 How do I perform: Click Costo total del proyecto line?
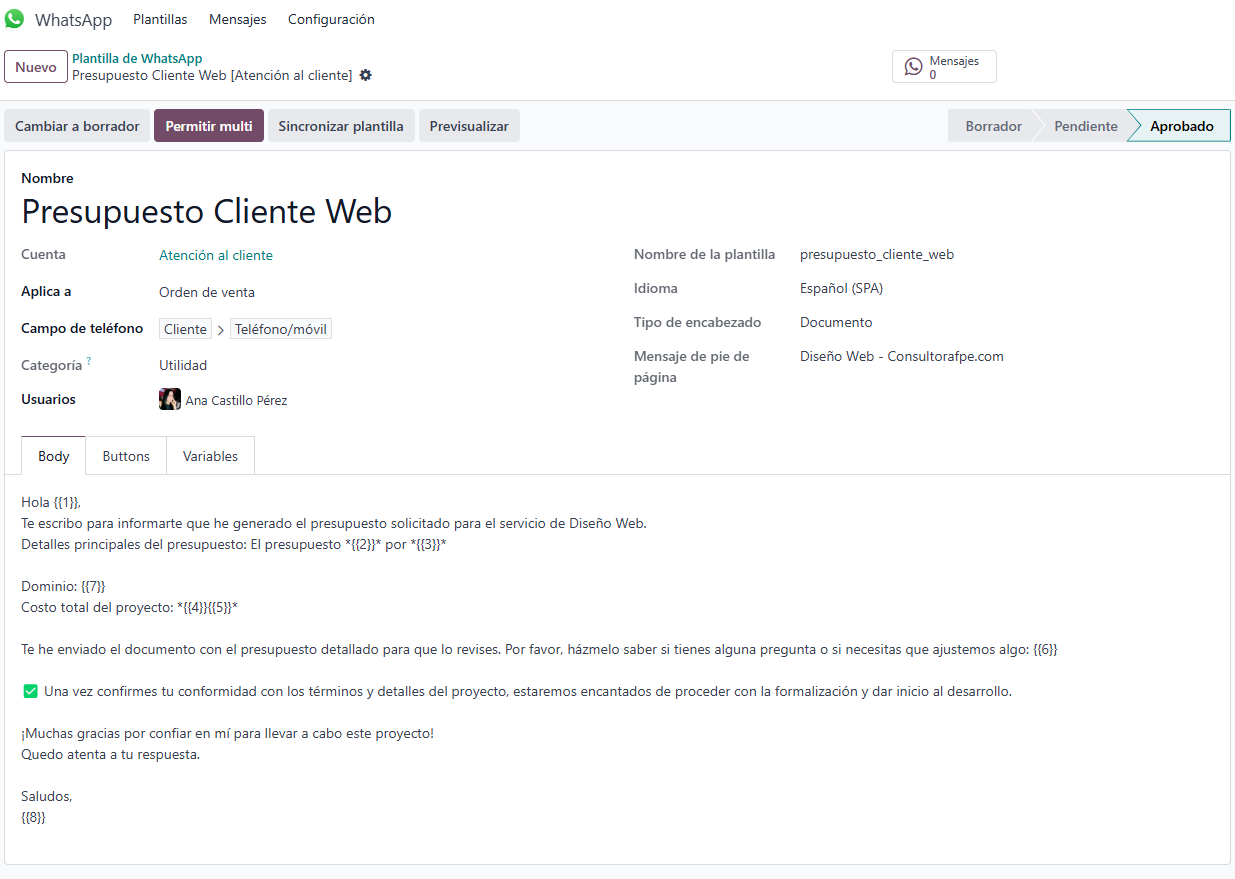pos(129,607)
